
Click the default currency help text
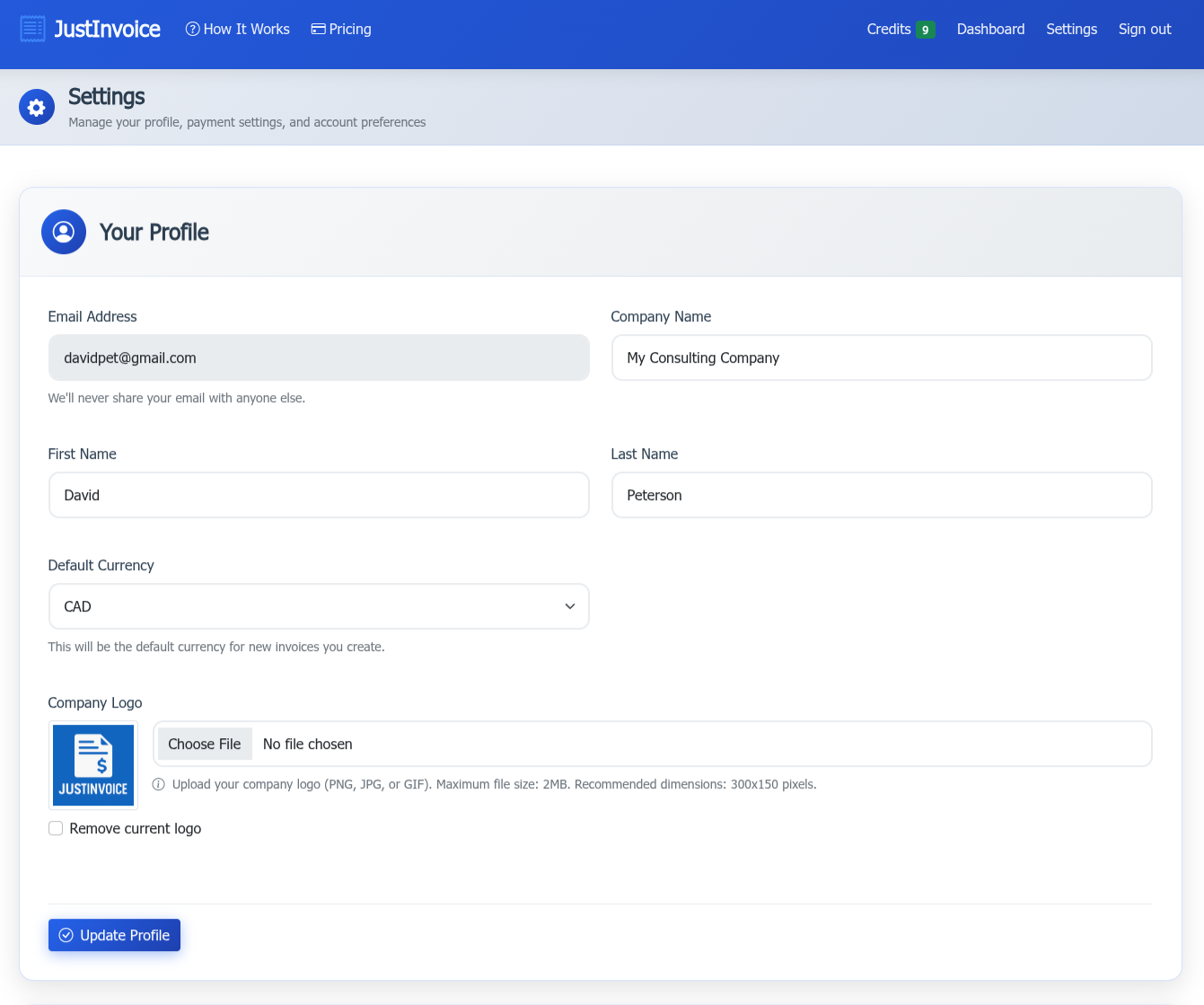click(216, 647)
